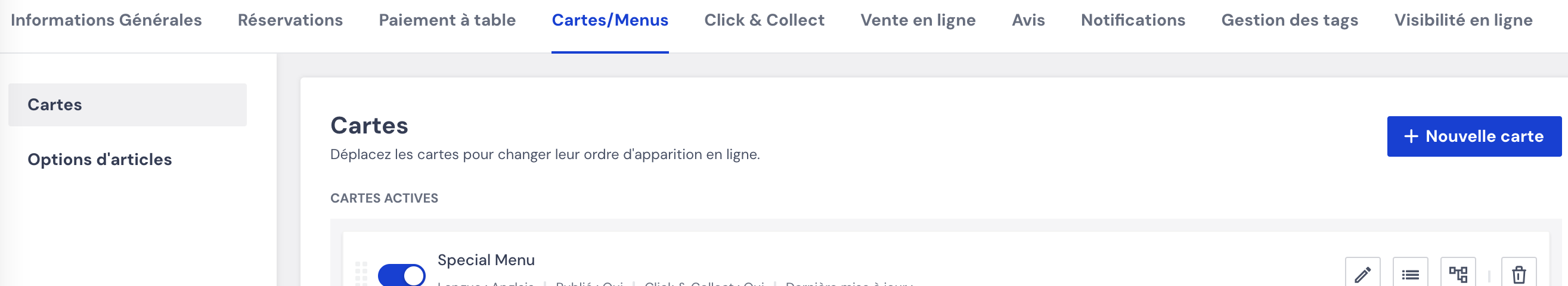
Task: Open the Informations Générales tab
Action: click(106, 20)
